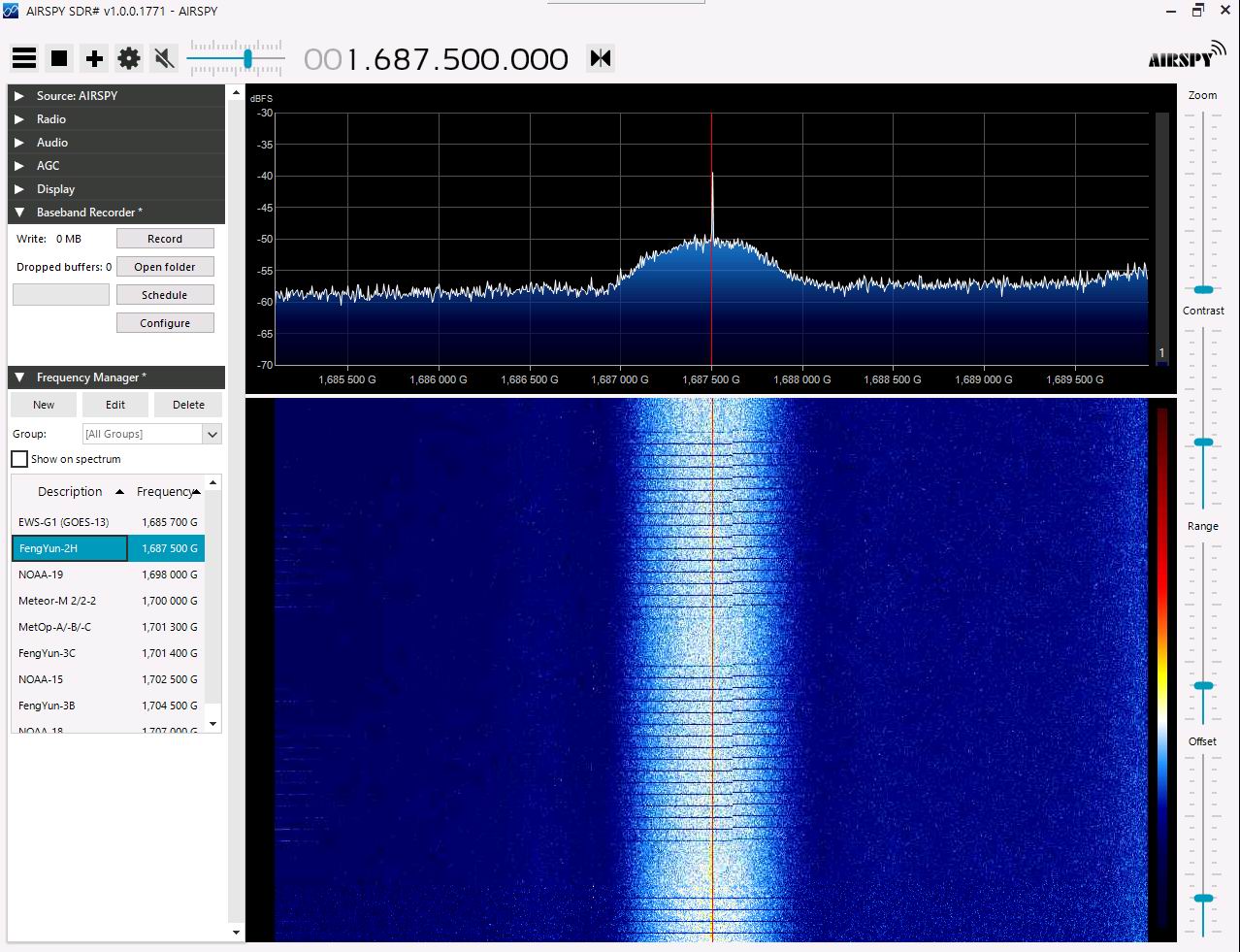This screenshot has width=1240, height=952.
Task: Click the frequency list scroll-up arrow
Action: [213, 482]
